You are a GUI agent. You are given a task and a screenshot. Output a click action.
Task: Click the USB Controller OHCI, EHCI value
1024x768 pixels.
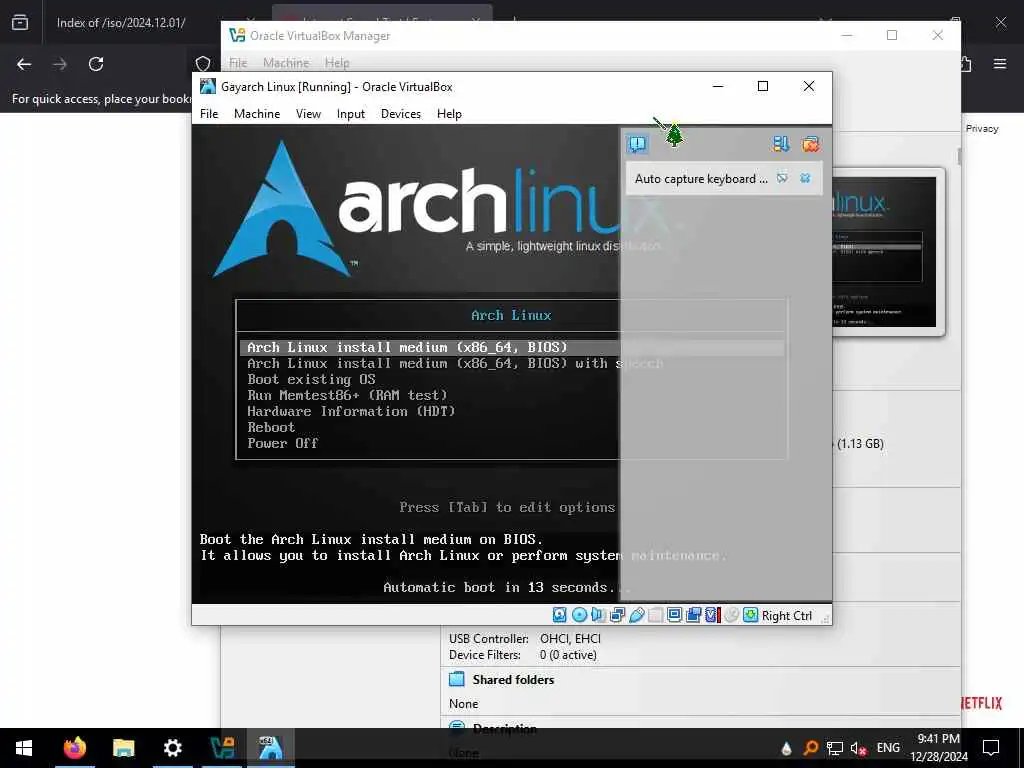(x=570, y=639)
